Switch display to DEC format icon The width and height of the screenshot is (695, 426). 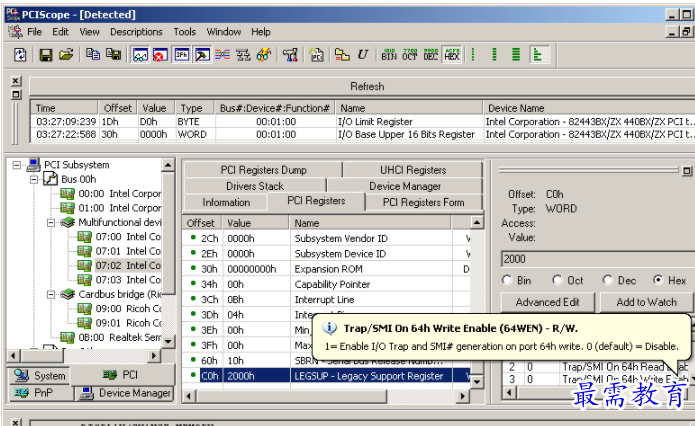click(x=431, y=55)
